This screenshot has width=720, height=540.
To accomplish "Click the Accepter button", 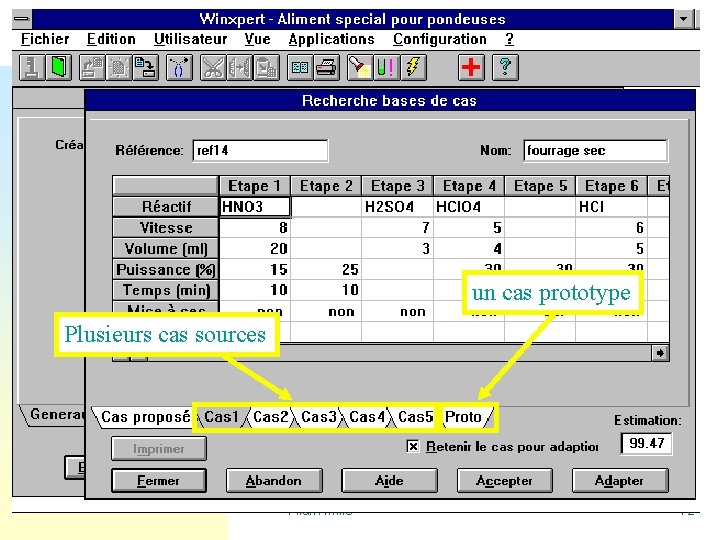I will pyautogui.click(x=504, y=481).
